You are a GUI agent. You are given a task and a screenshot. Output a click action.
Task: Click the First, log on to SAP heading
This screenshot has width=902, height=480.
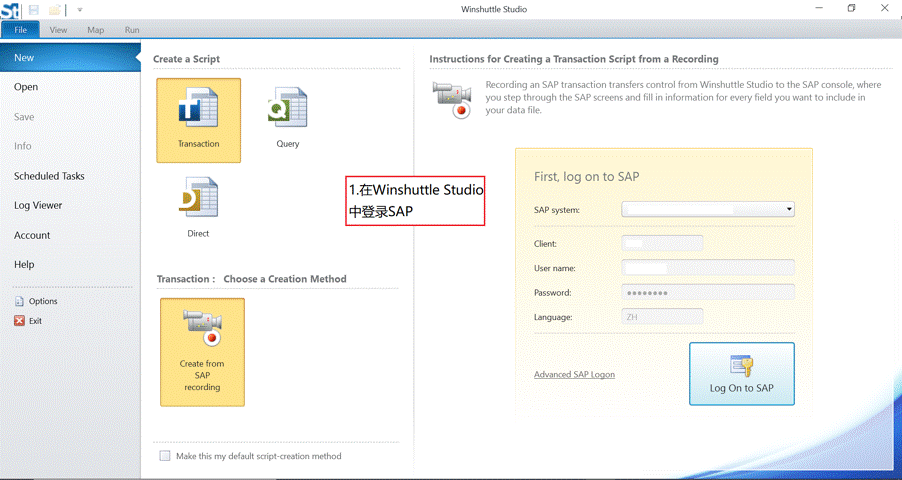[586, 177]
